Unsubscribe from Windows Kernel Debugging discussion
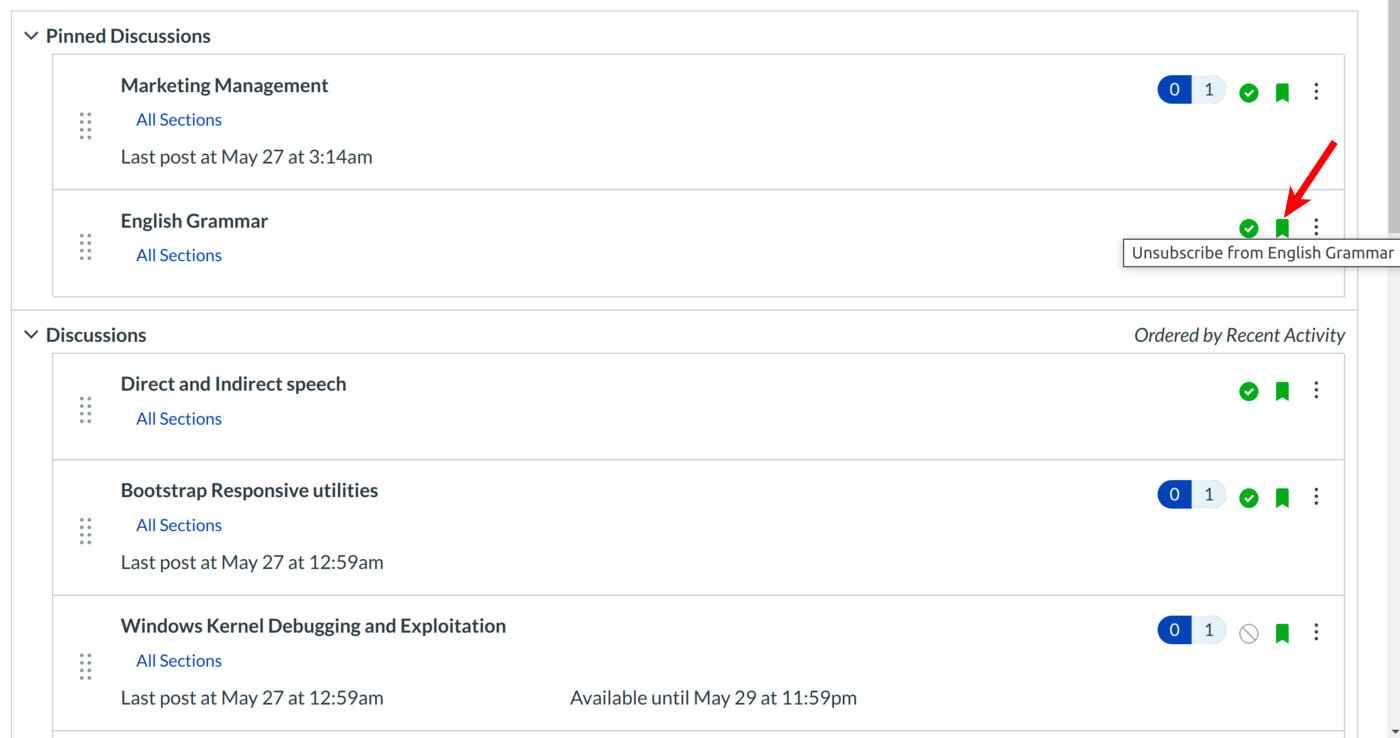Viewport: 1400px width, 738px height. point(1282,633)
